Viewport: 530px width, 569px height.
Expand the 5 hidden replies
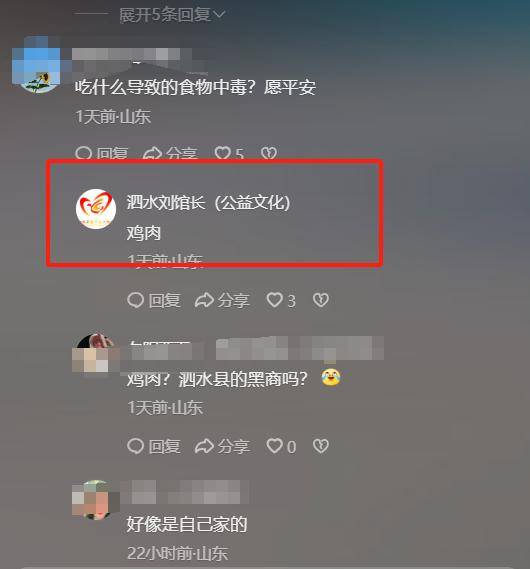[172, 15]
